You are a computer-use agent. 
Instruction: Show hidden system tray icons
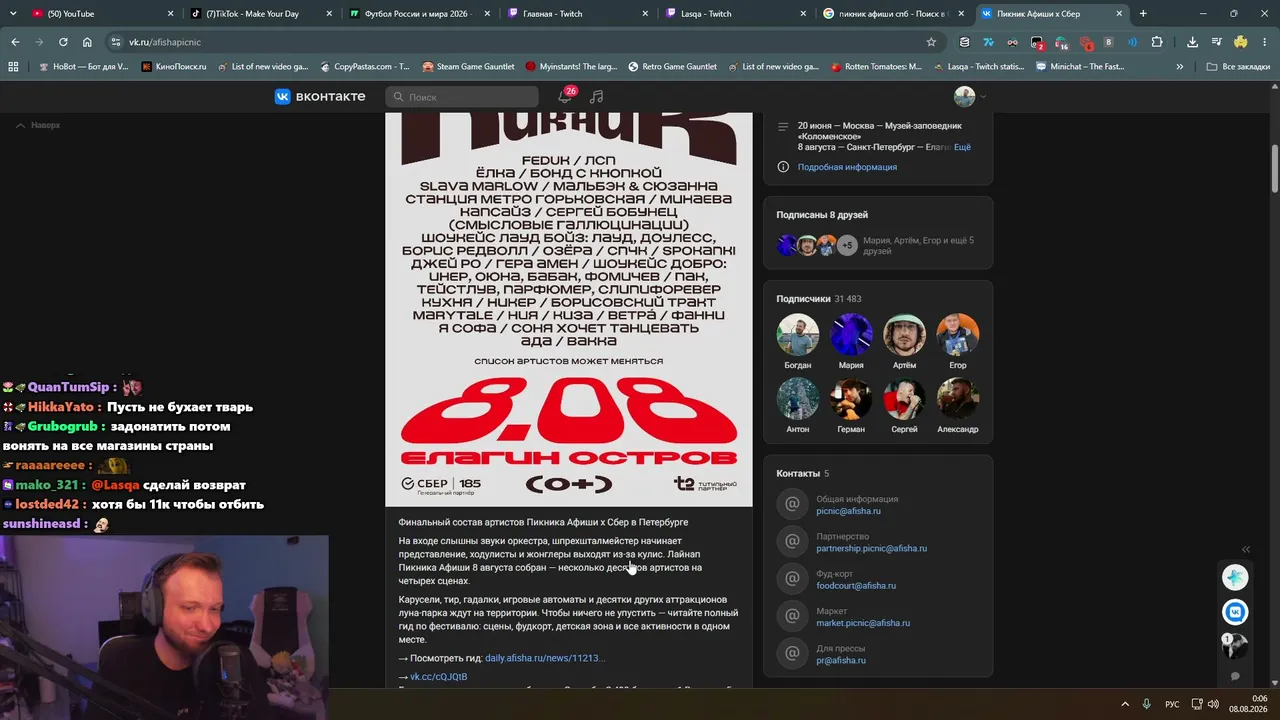tap(1124, 704)
